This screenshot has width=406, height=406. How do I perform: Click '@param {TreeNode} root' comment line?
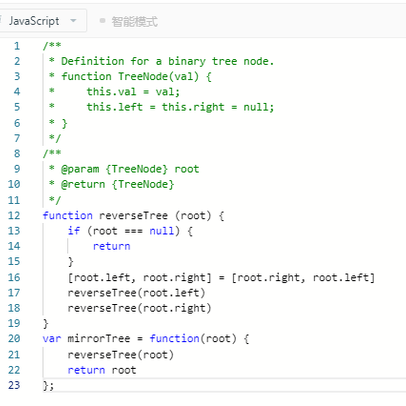130,169
